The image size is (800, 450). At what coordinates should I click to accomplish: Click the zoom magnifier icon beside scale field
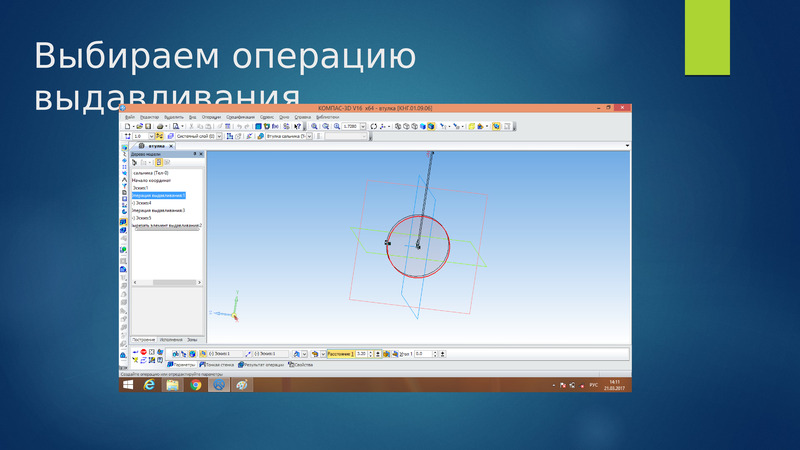point(337,126)
